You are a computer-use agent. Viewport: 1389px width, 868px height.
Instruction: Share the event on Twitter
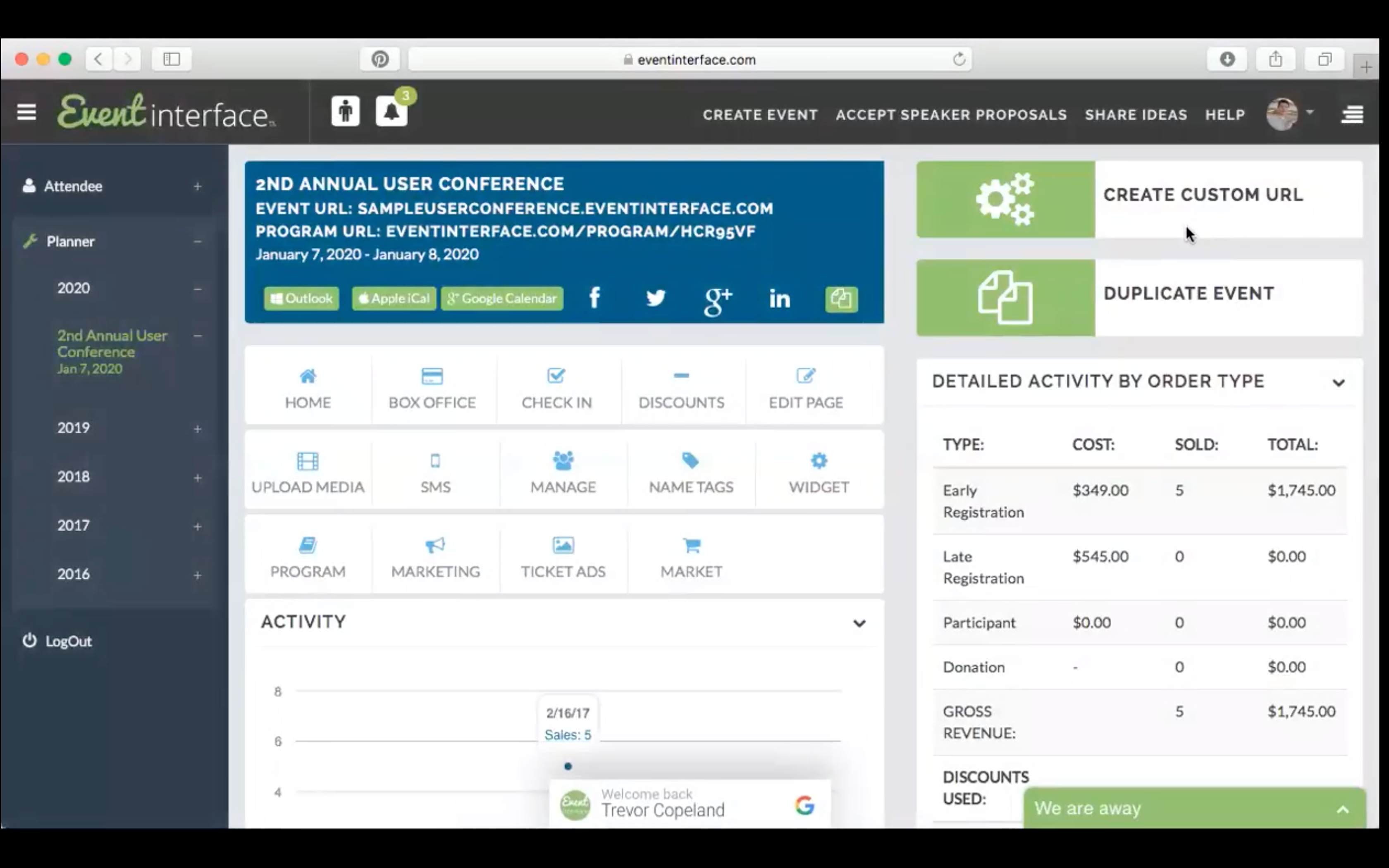[656, 298]
